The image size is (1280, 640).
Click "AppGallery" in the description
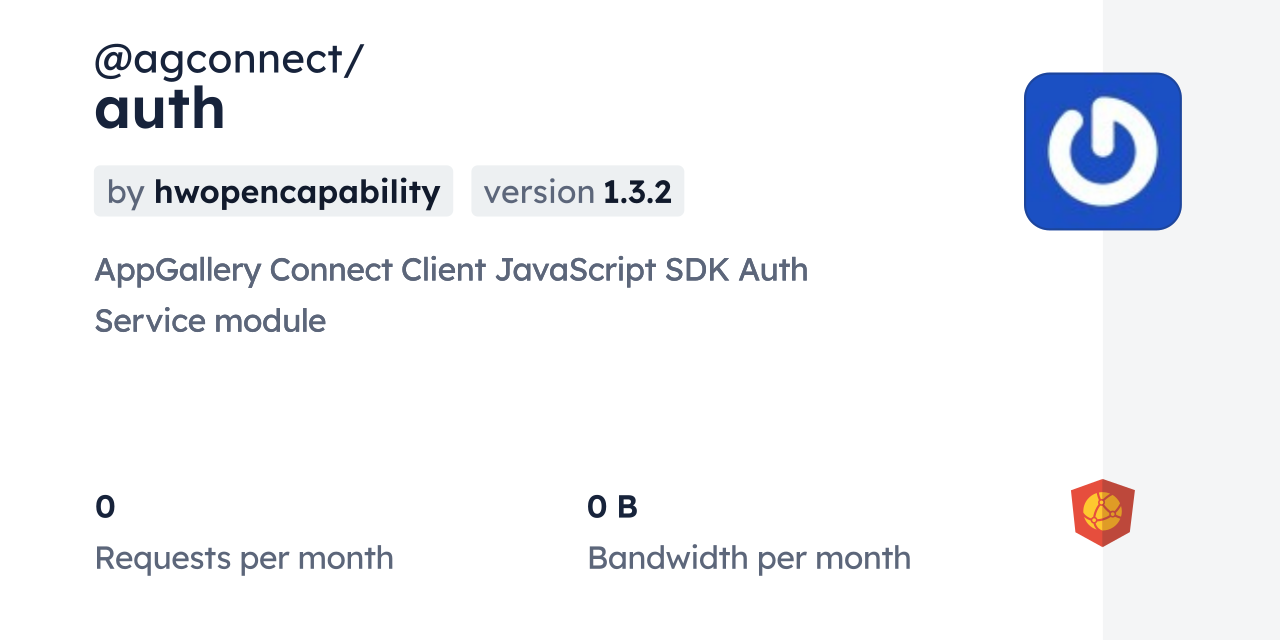click(177, 270)
